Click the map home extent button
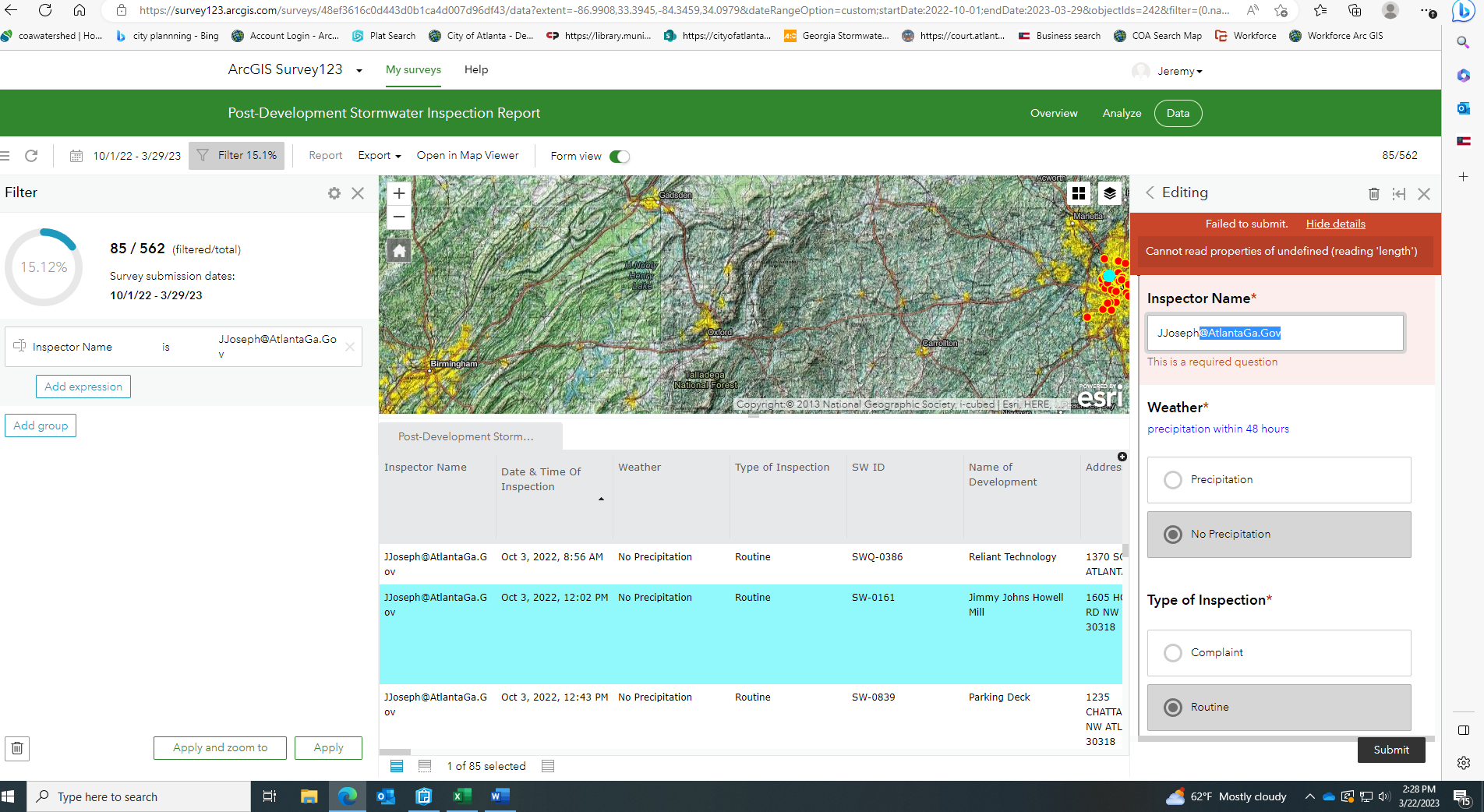Screen dimensions: 1484x812 coord(398,250)
